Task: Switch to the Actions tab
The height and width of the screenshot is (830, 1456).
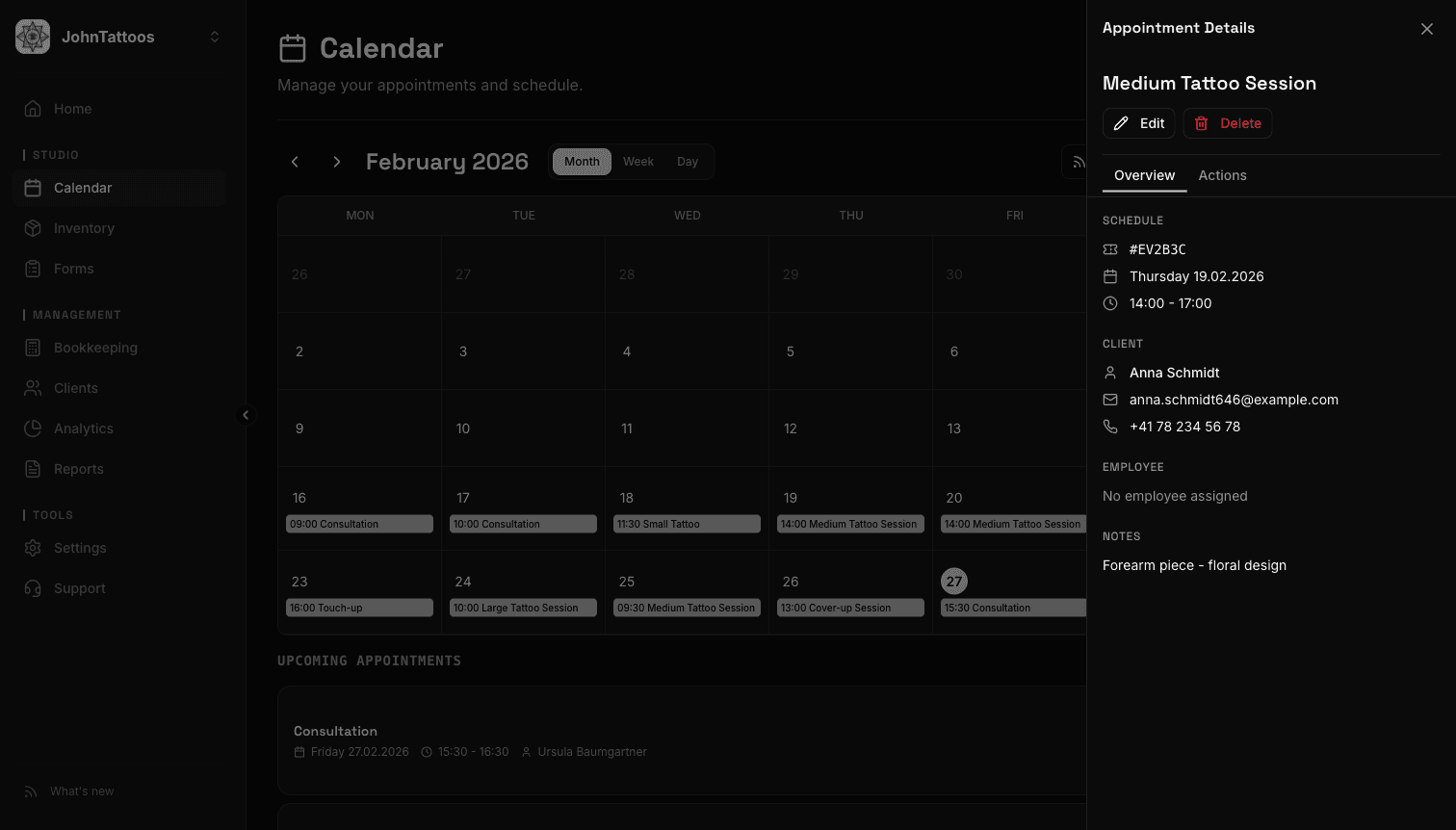Action: click(1222, 175)
